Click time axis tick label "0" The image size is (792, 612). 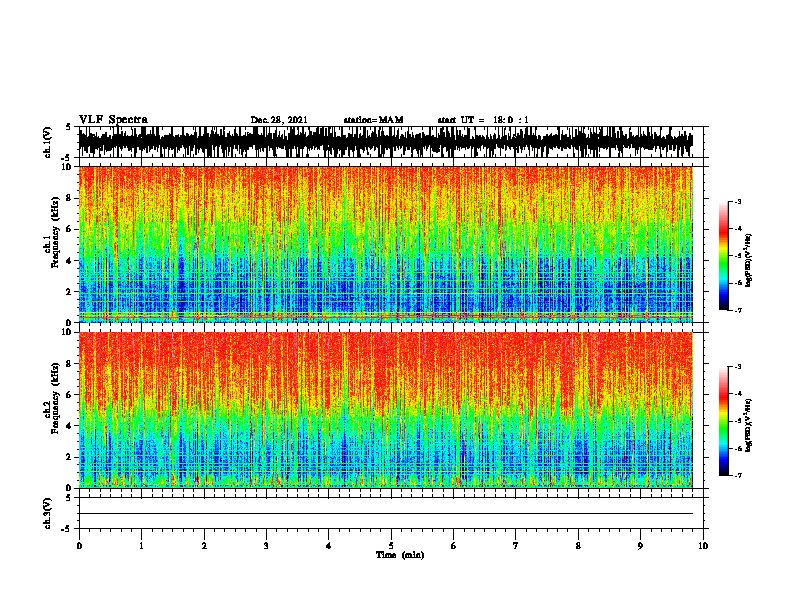click(79, 545)
